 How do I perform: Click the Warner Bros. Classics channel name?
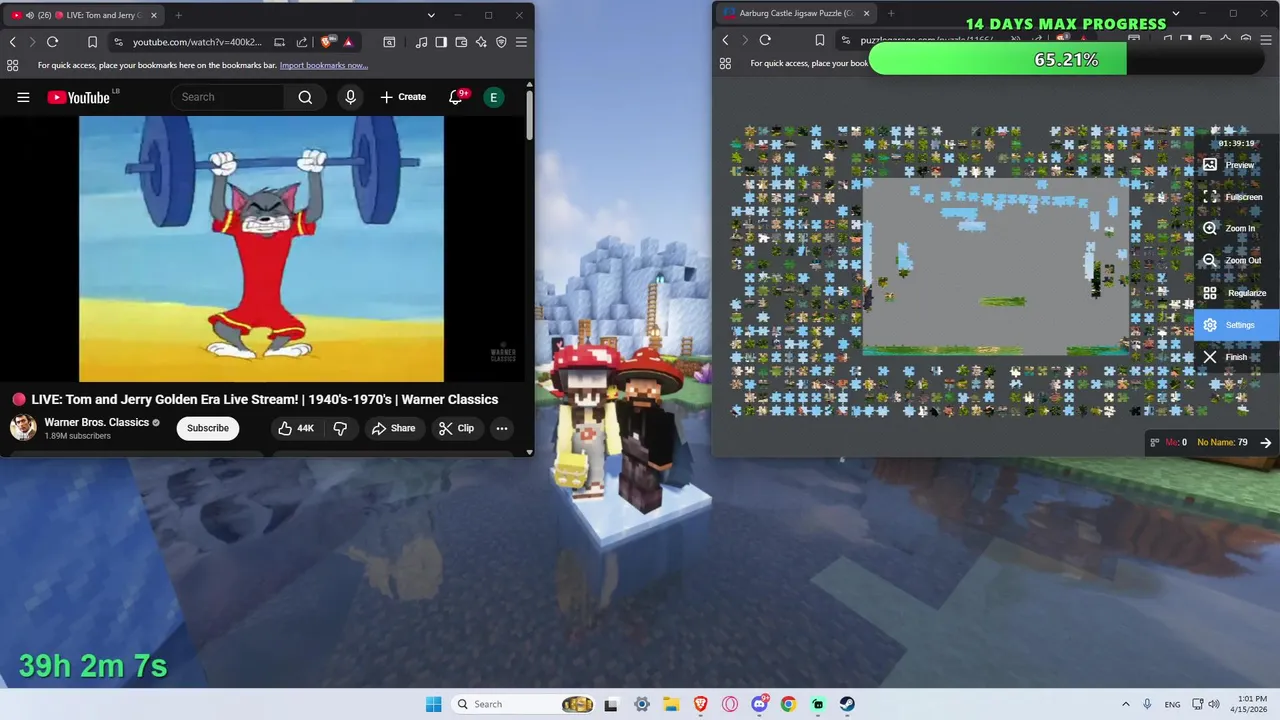[97, 422]
